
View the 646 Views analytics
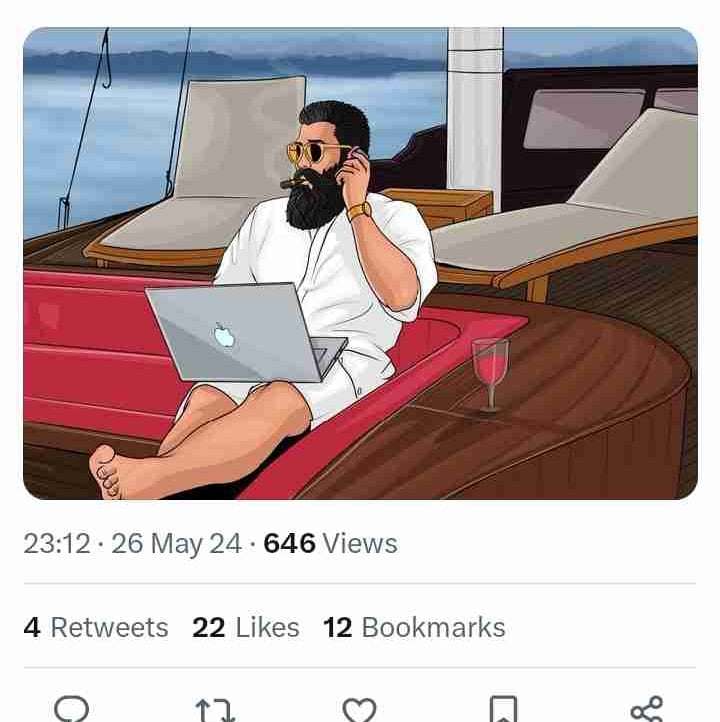point(330,544)
